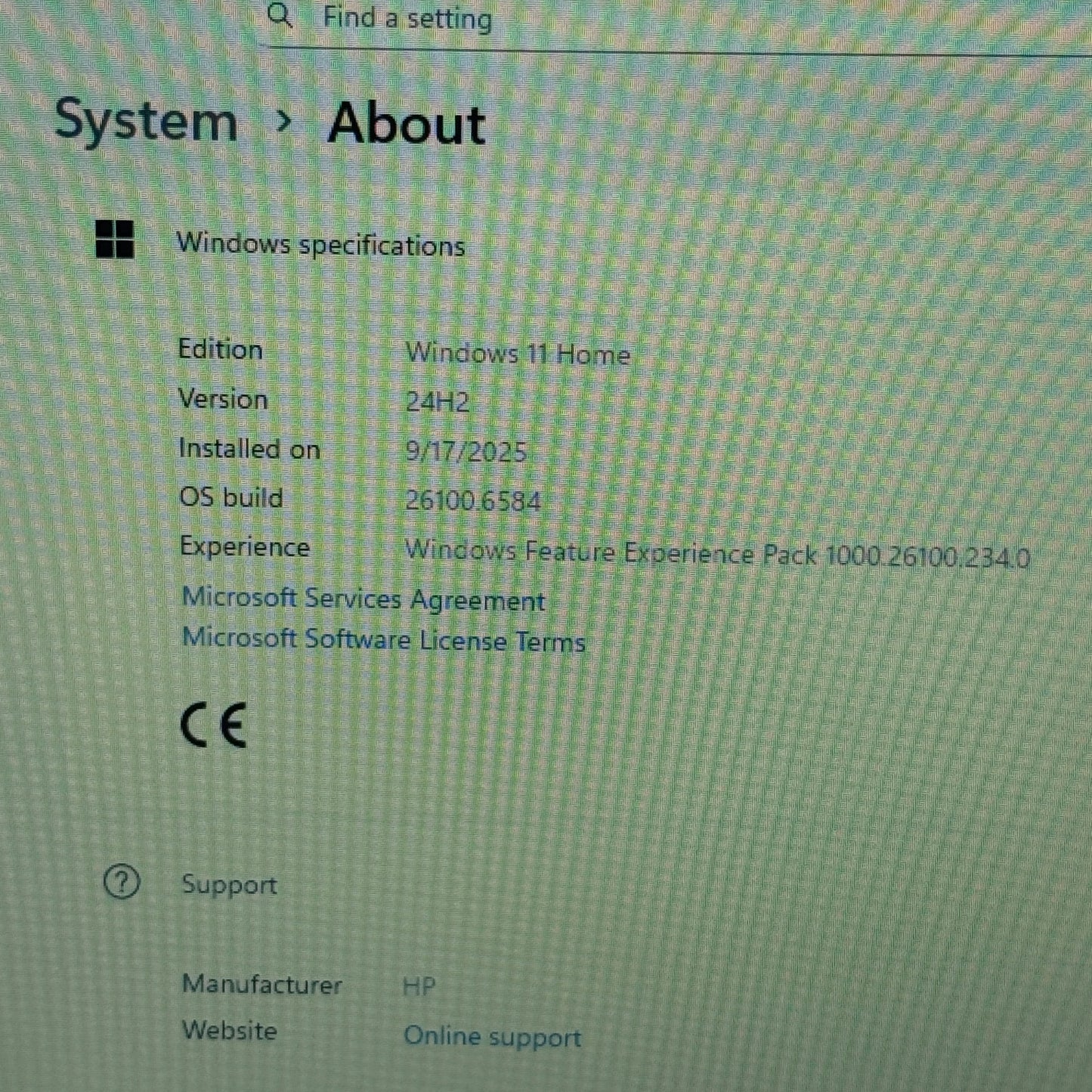Collapse the Windows specifications section
Screen dimensions: 1092x1092
(x=320, y=245)
